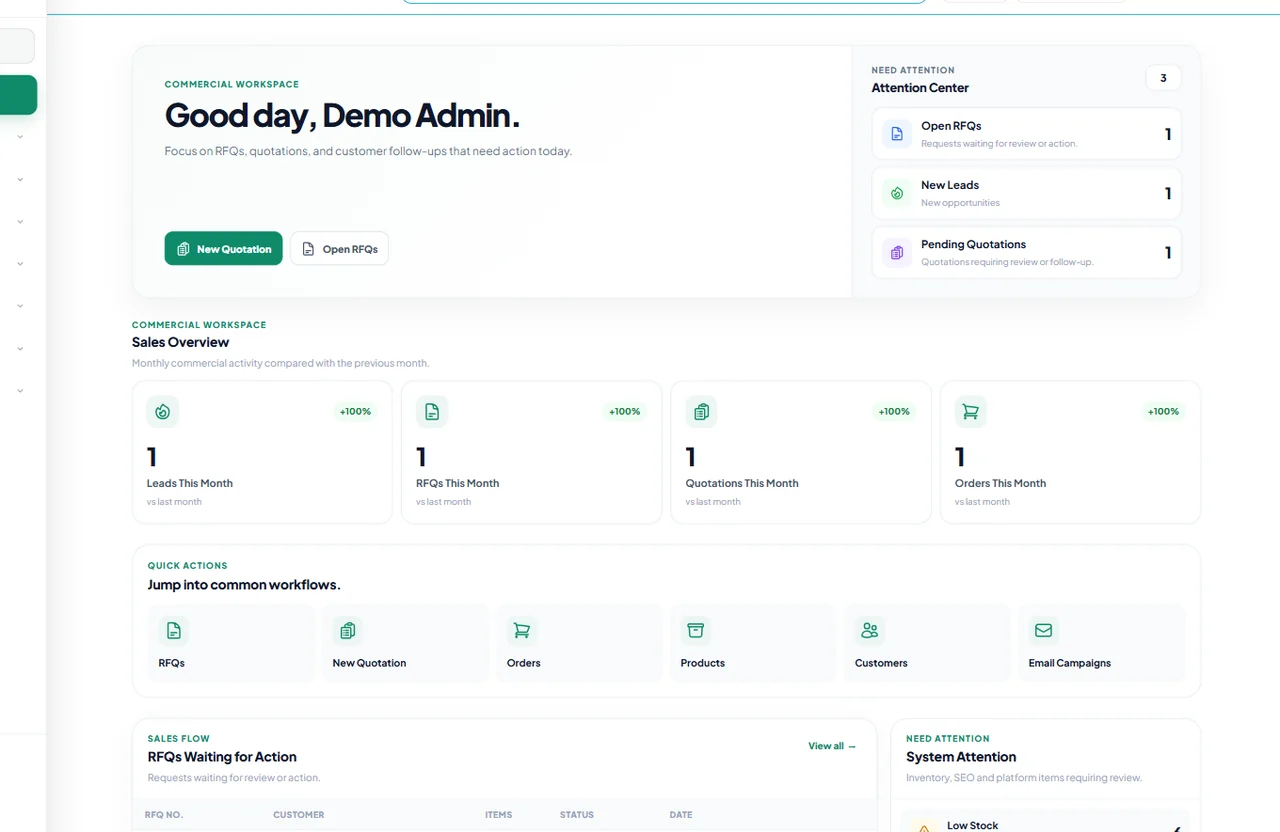Viewport: 1280px width, 832px height.
Task: Click the +100% badge on Quotations This Month card
Action: (x=894, y=411)
